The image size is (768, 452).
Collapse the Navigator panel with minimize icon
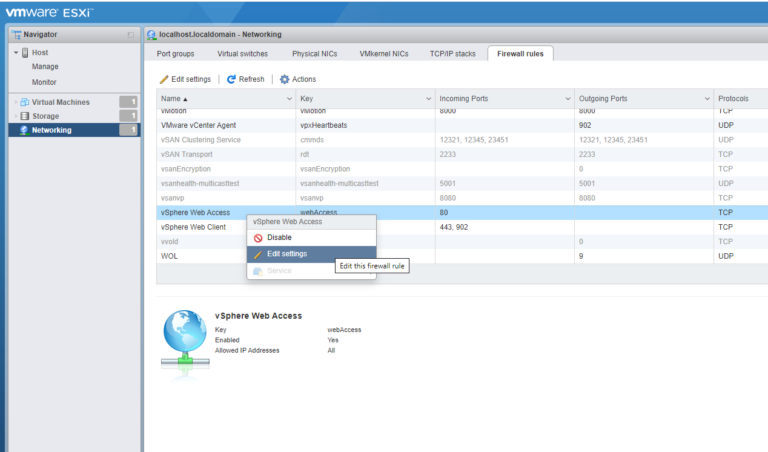tap(131, 35)
